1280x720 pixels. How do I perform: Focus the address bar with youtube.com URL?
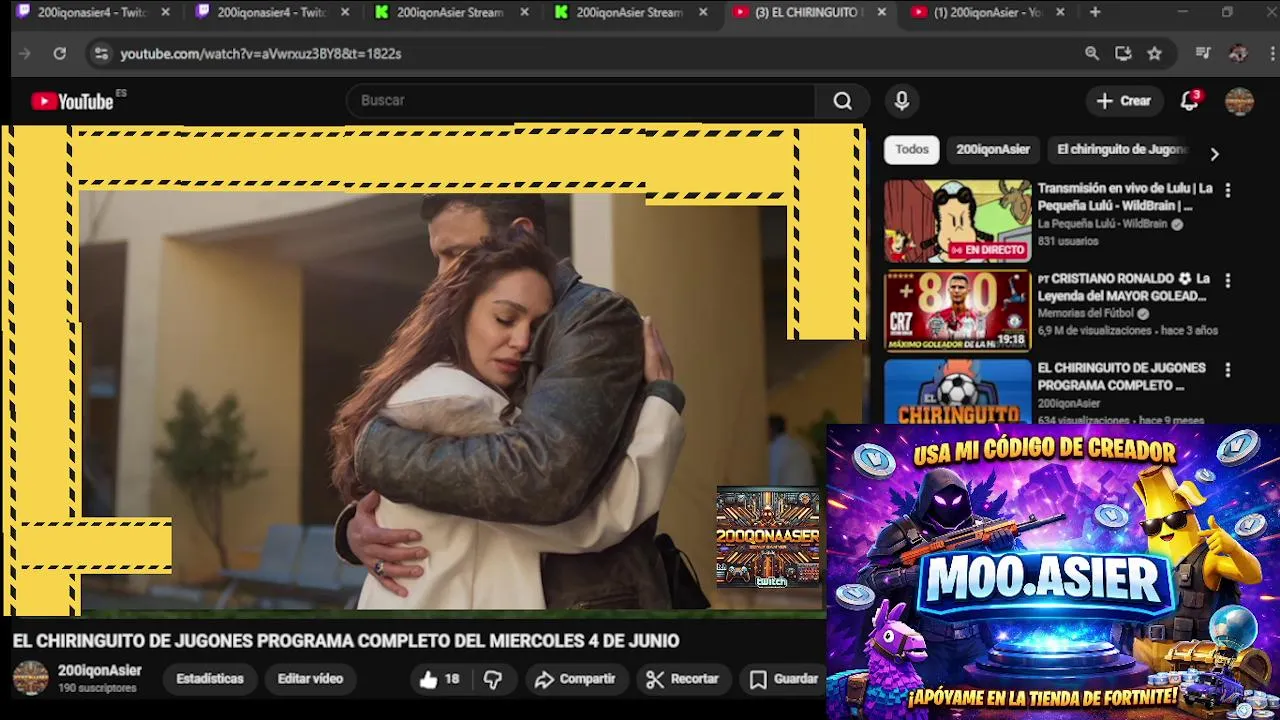point(590,54)
